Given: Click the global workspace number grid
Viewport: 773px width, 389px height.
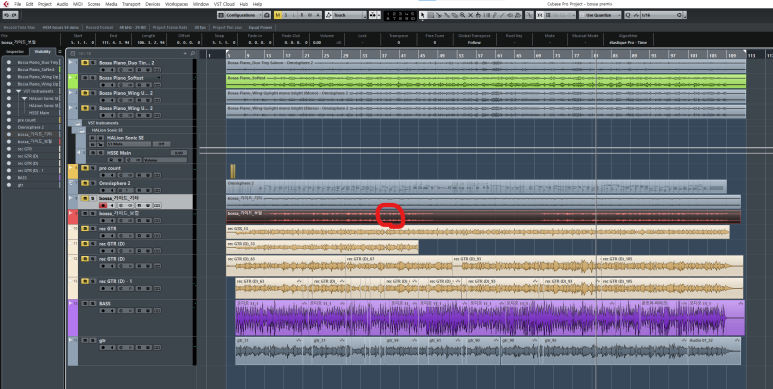Looking at the screenshot, I should (400, 15).
